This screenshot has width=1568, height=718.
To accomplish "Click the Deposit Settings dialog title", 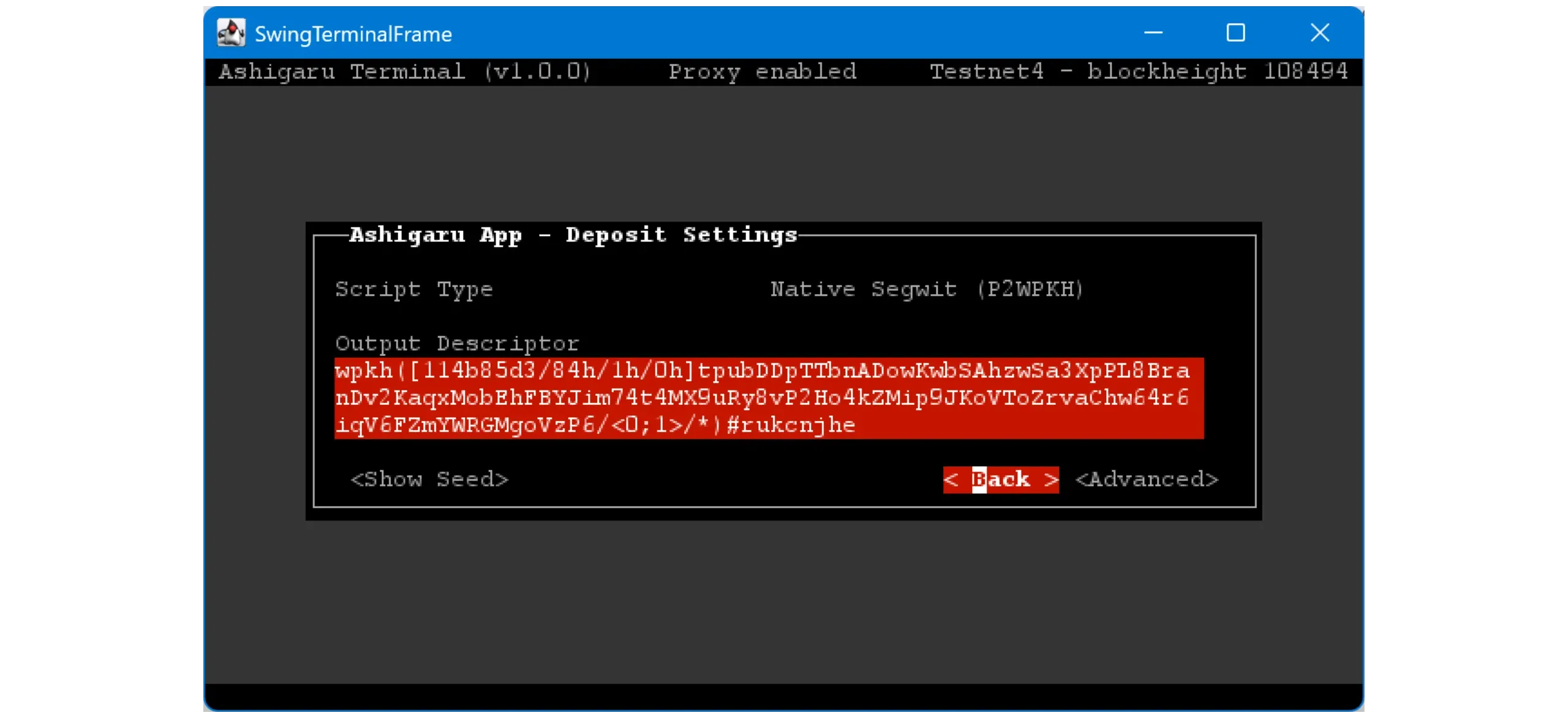I will click(573, 235).
